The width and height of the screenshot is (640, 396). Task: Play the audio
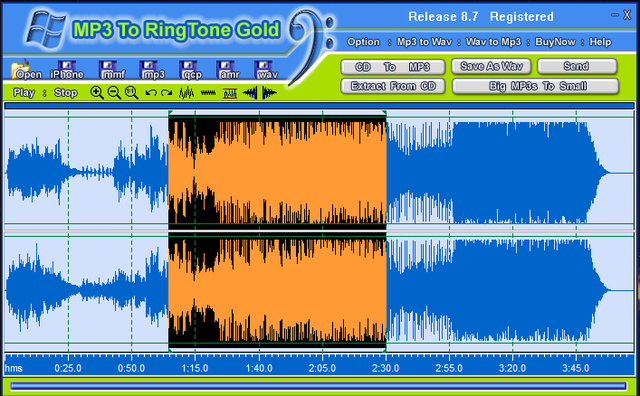coord(24,93)
